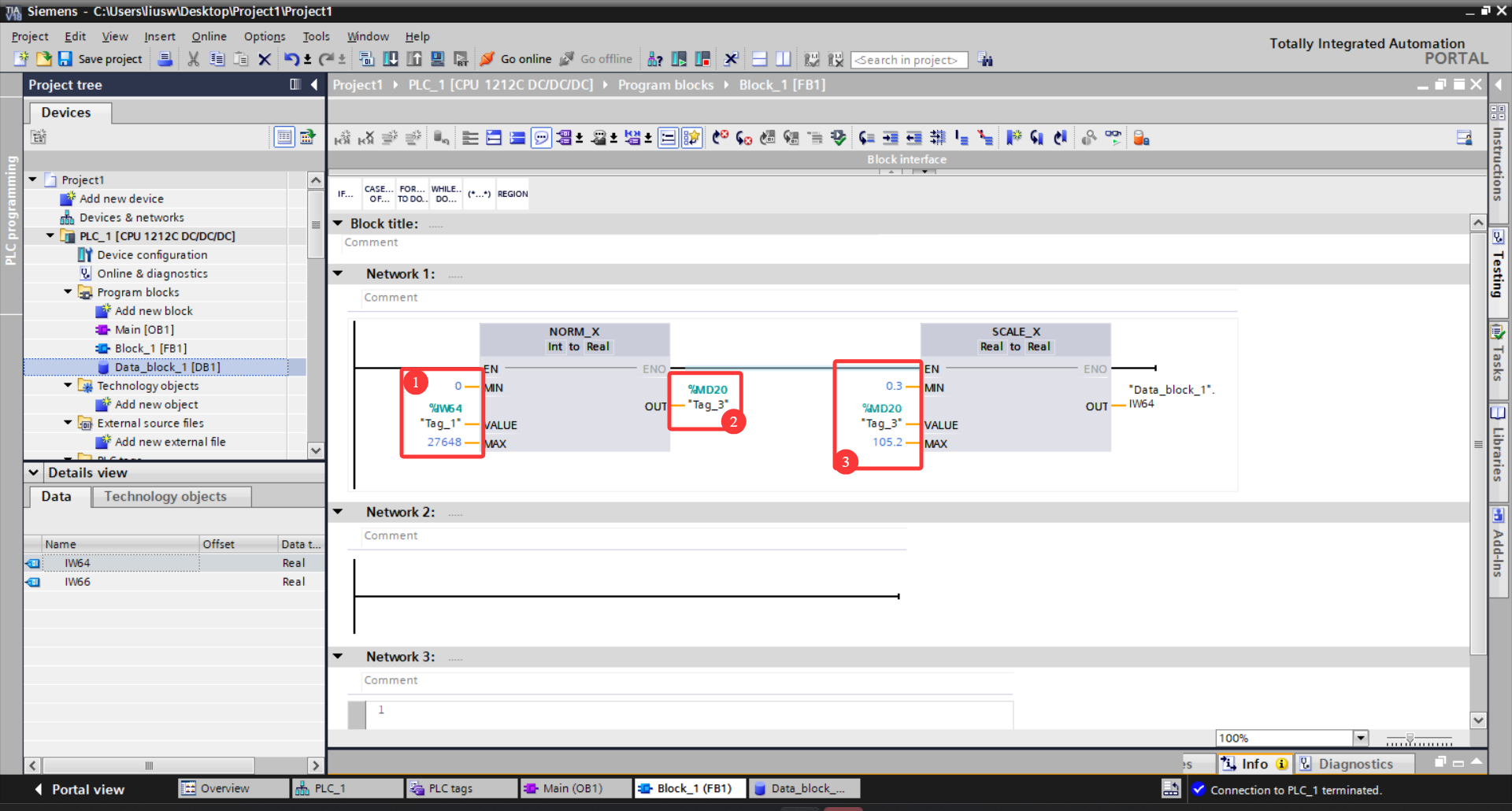1512x811 pixels.
Task: Print using the printer toolbar icon
Action: tap(165, 59)
